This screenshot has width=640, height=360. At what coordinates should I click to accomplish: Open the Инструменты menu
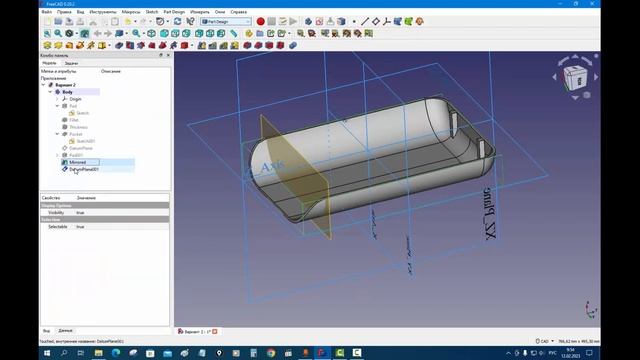103,12
